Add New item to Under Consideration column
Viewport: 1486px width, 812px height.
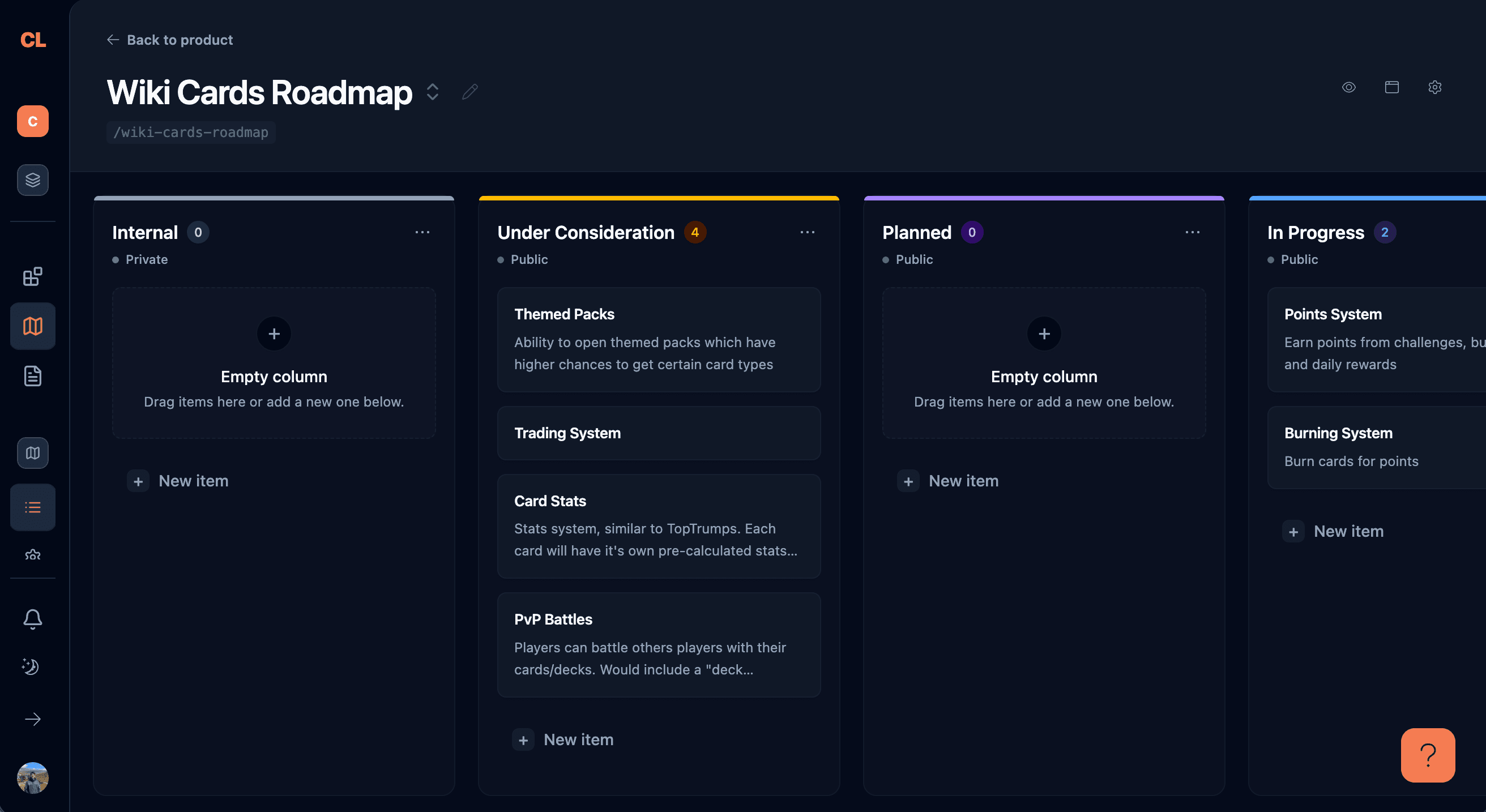click(563, 740)
